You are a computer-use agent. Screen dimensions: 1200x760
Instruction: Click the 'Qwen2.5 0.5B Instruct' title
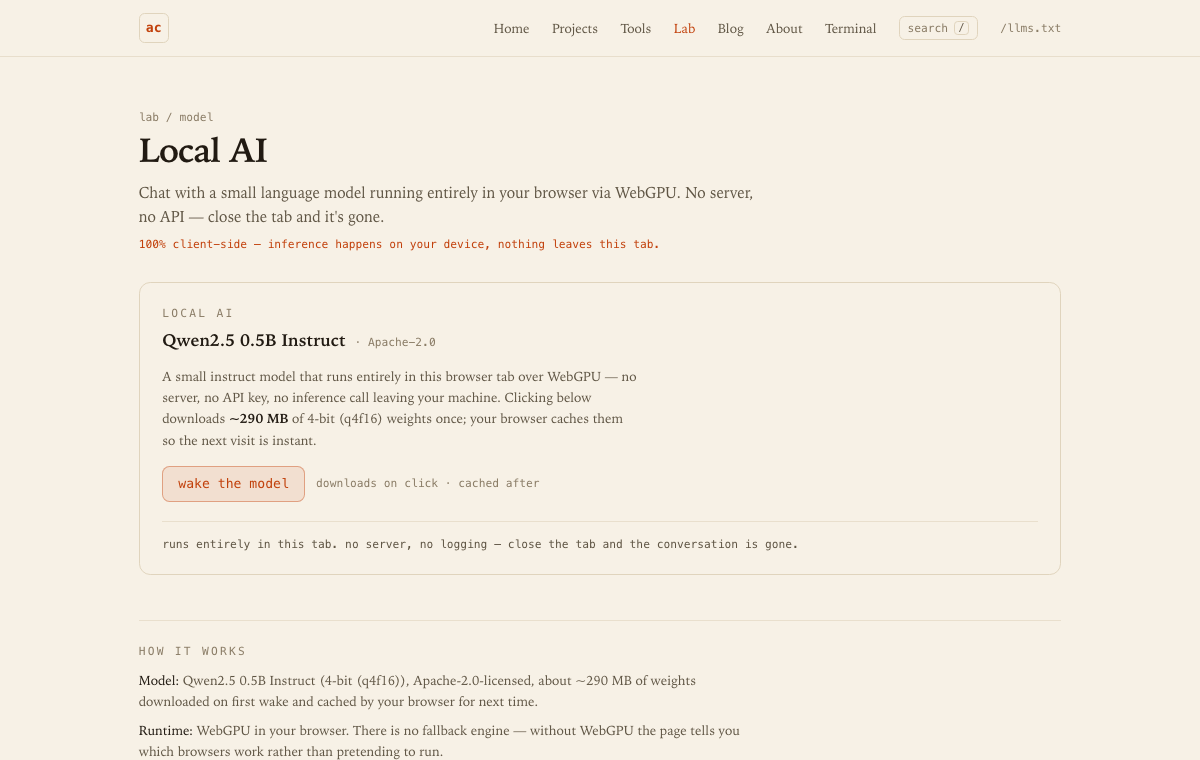click(x=254, y=340)
